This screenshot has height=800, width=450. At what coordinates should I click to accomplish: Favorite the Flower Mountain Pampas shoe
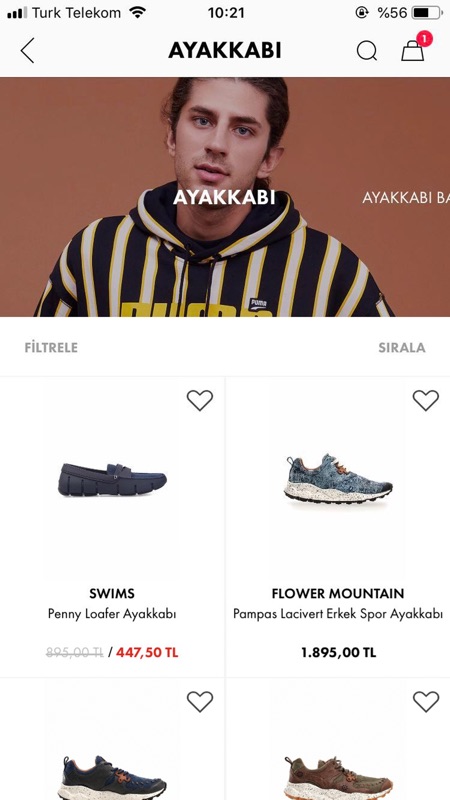426,400
